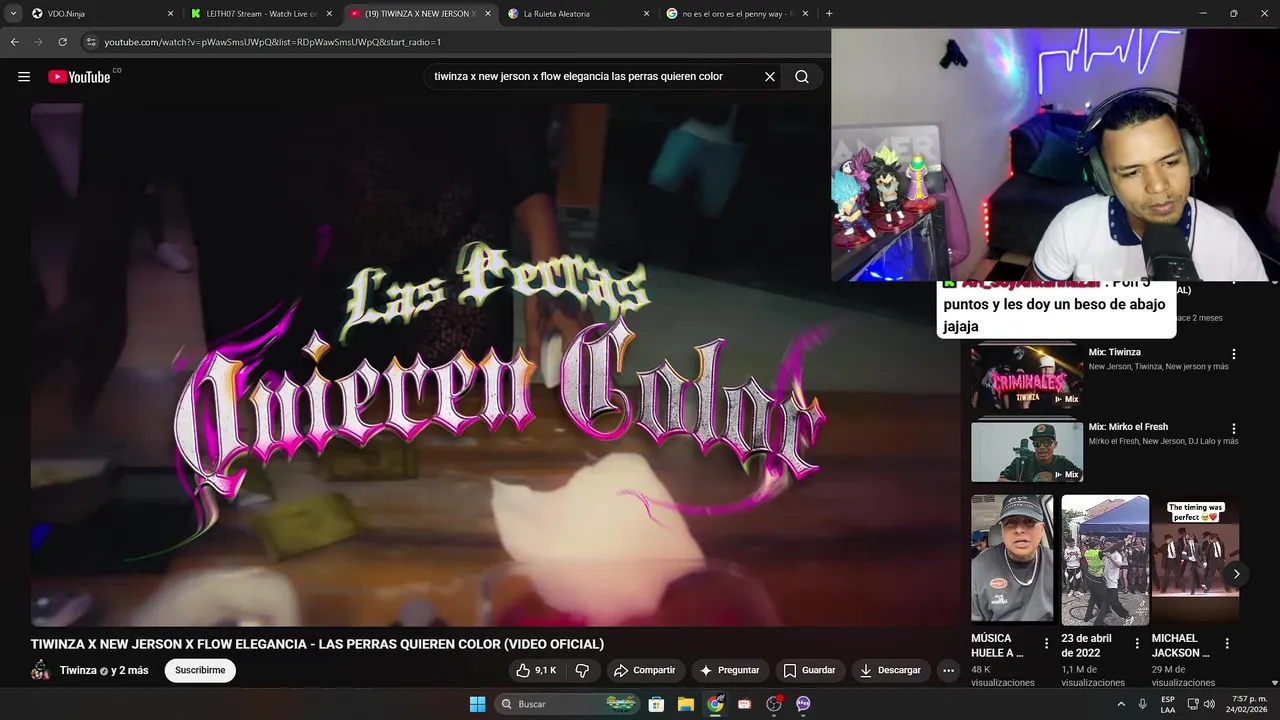This screenshot has height=720, width=1280.
Task: Open the OBS Studio taskbar icon
Action: click(x=773, y=704)
